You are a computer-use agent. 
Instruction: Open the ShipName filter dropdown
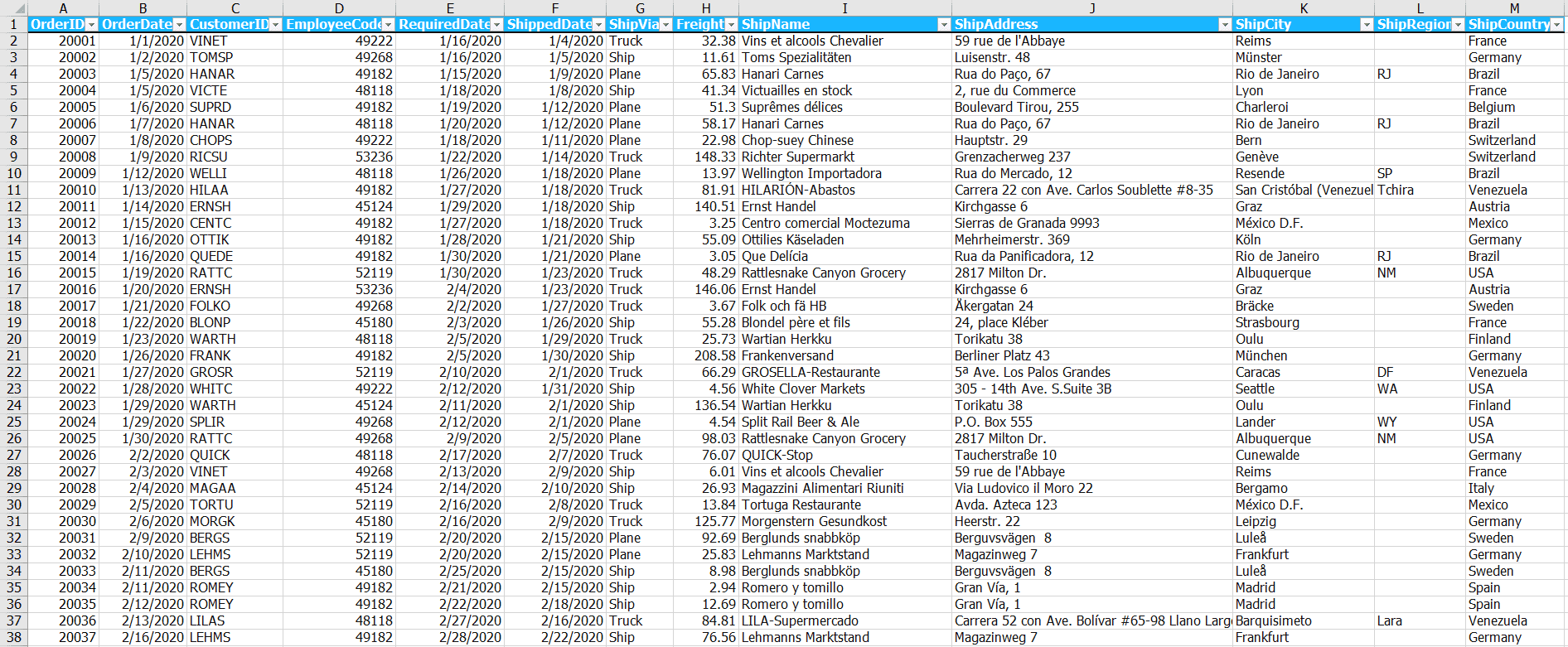(x=943, y=25)
